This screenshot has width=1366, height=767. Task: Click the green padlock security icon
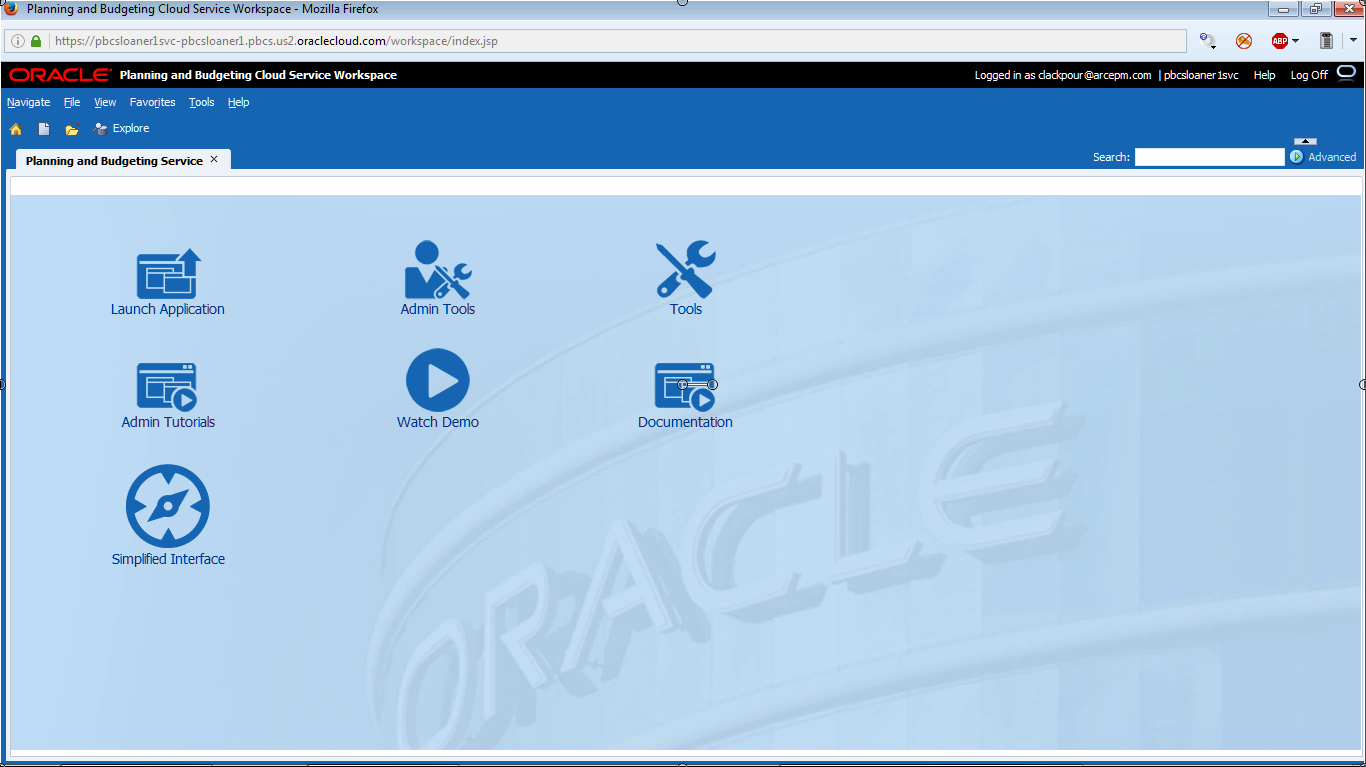click(x=37, y=41)
